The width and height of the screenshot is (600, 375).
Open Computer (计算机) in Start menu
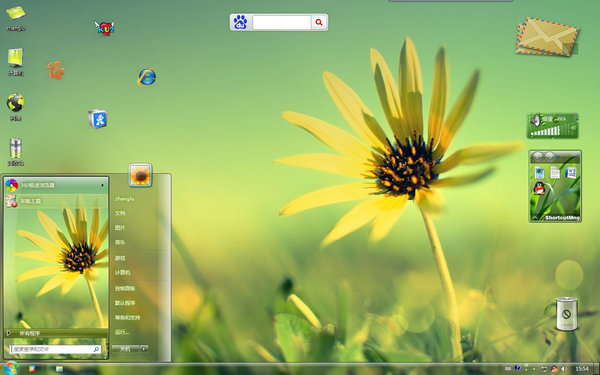(122, 273)
